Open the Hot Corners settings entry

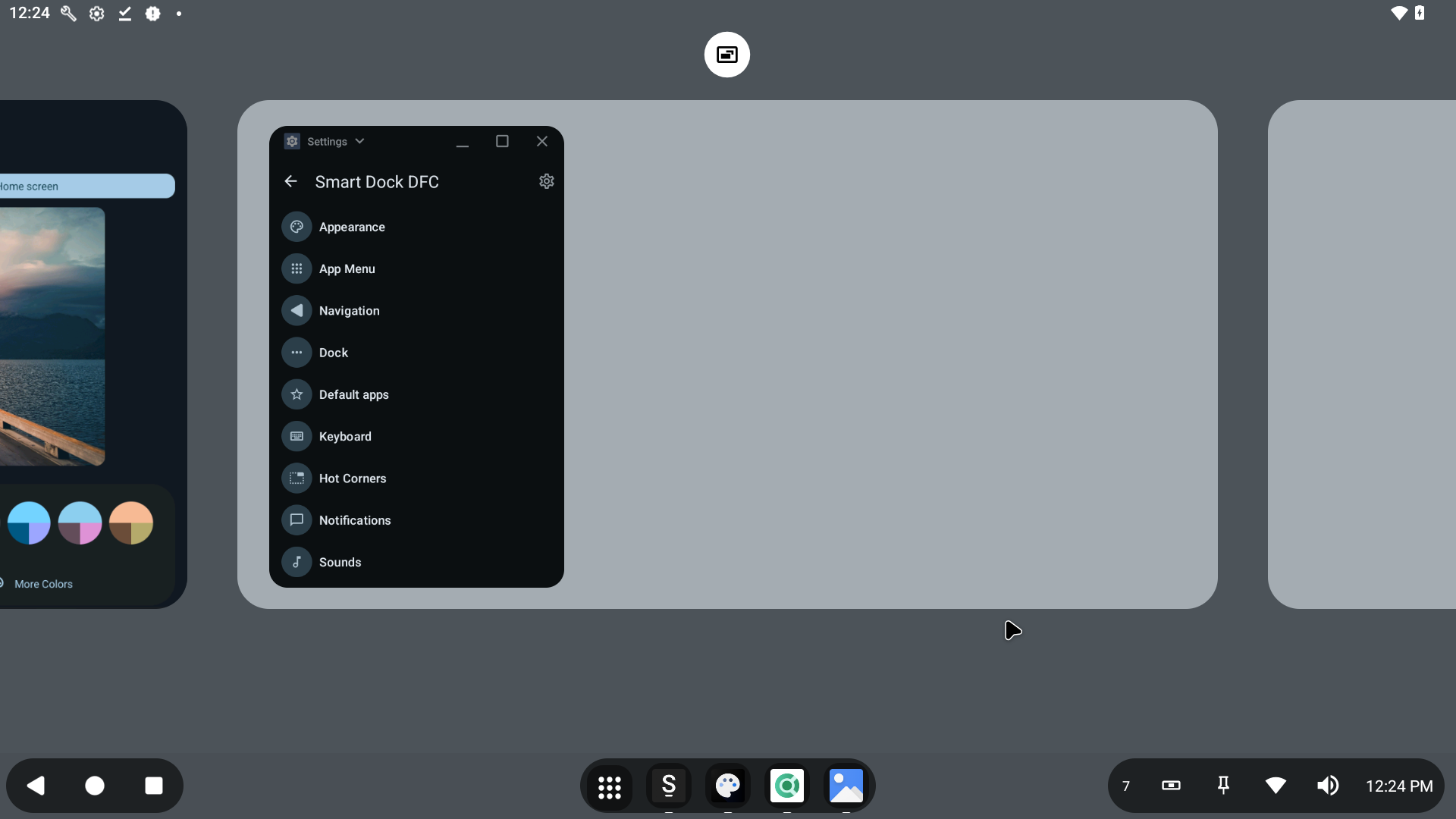tap(353, 479)
